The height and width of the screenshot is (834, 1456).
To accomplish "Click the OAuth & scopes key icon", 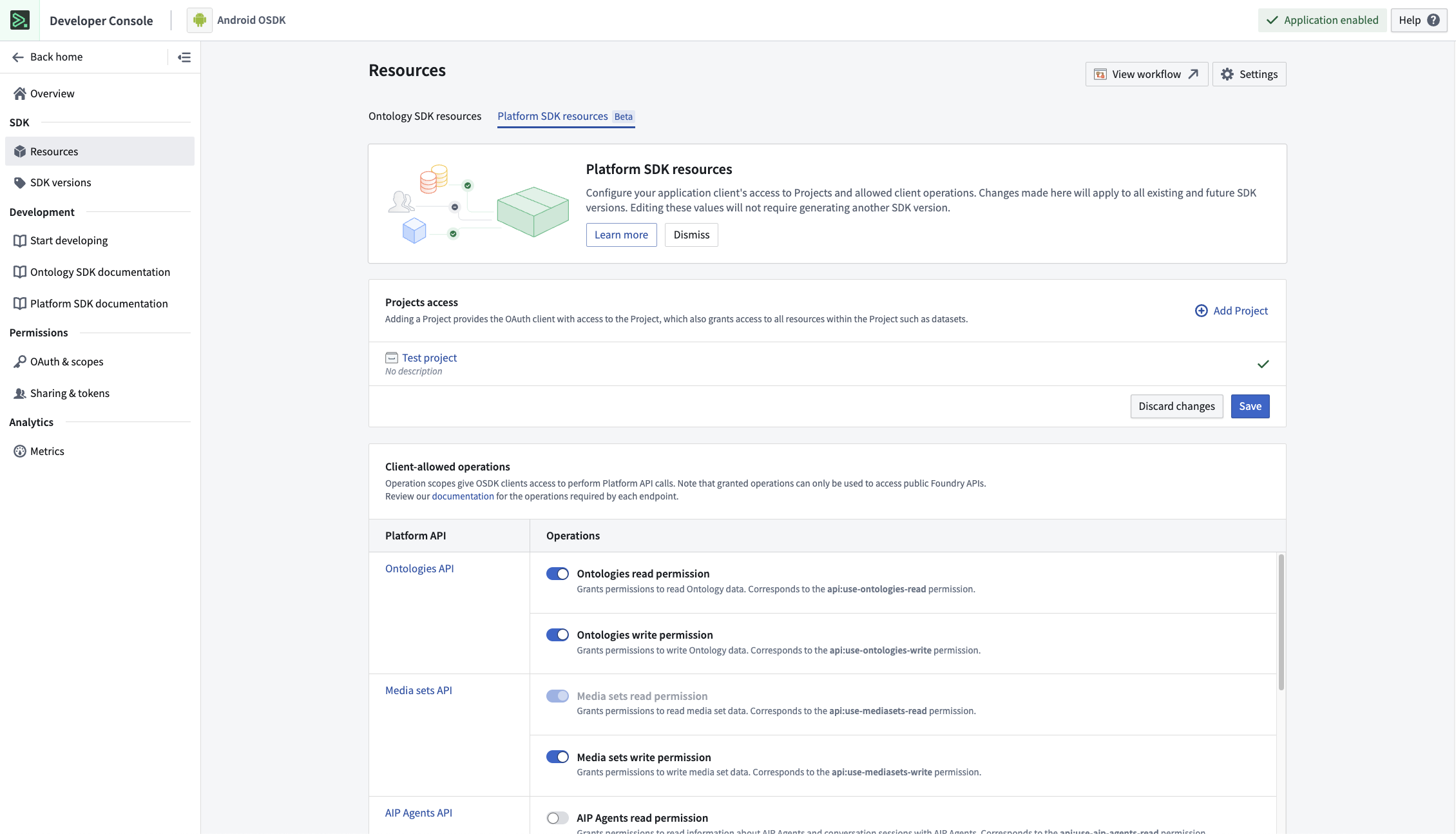I will coord(20,362).
